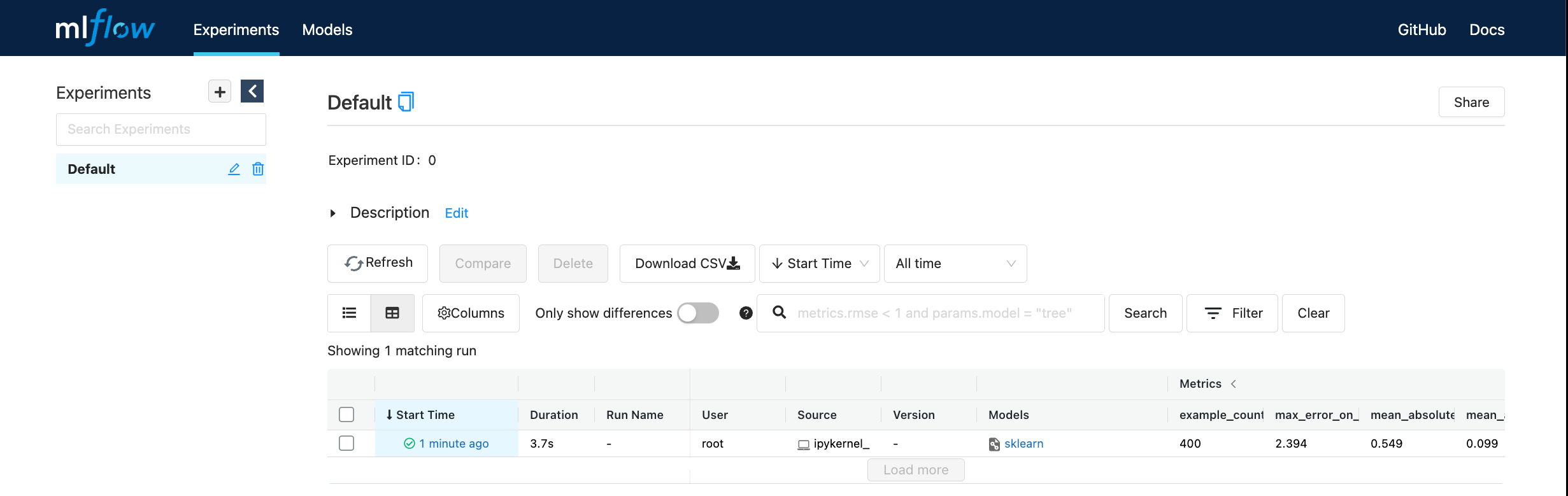Click the Duration column header
The width and height of the screenshot is (1568, 496).
(554, 415)
